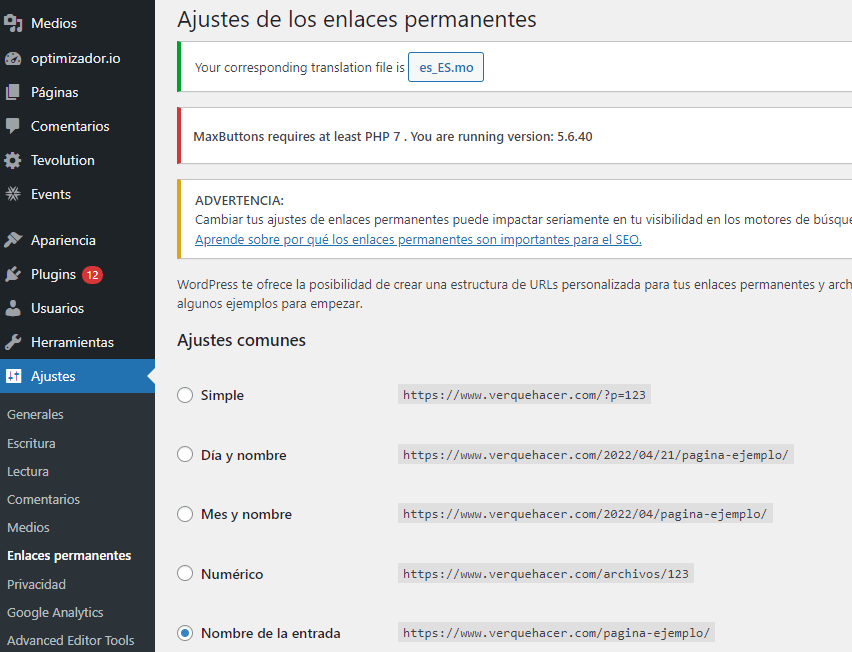The height and width of the screenshot is (652, 852).
Task: Click the Plugins 12 updates badge
Action: tap(92, 275)
